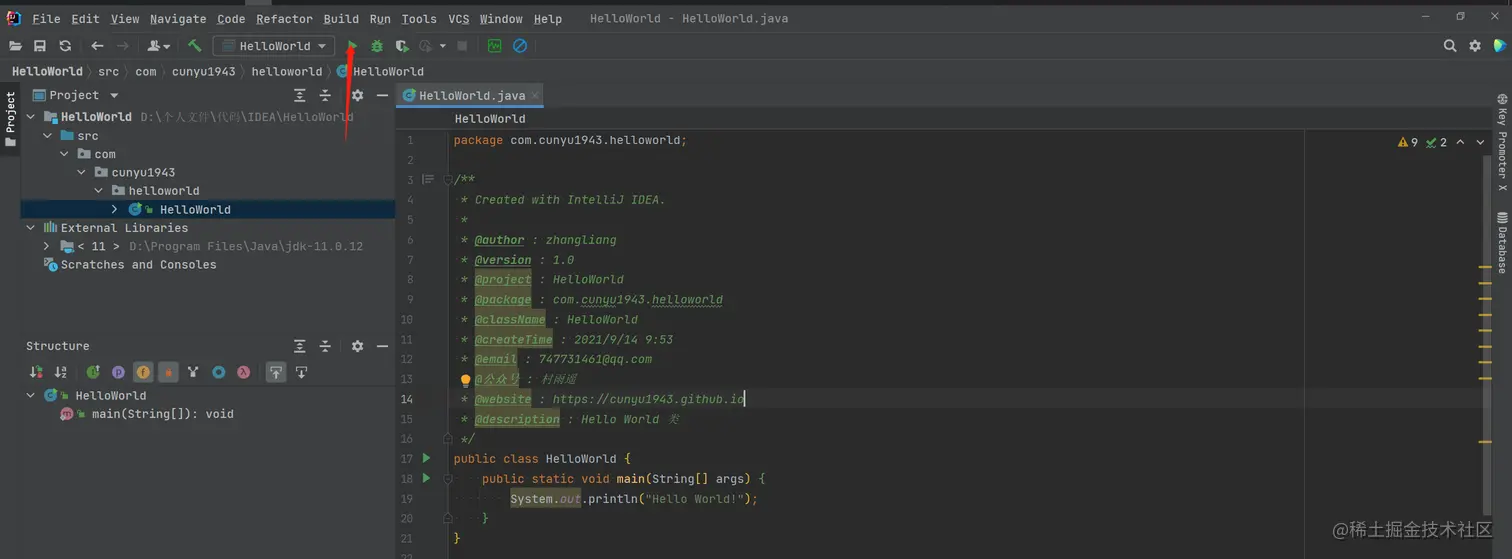Click the warnings count 9 indicator
The width and height of the screenshot is (1512, 559).
pyautogui.click(x=1408, y=142)
